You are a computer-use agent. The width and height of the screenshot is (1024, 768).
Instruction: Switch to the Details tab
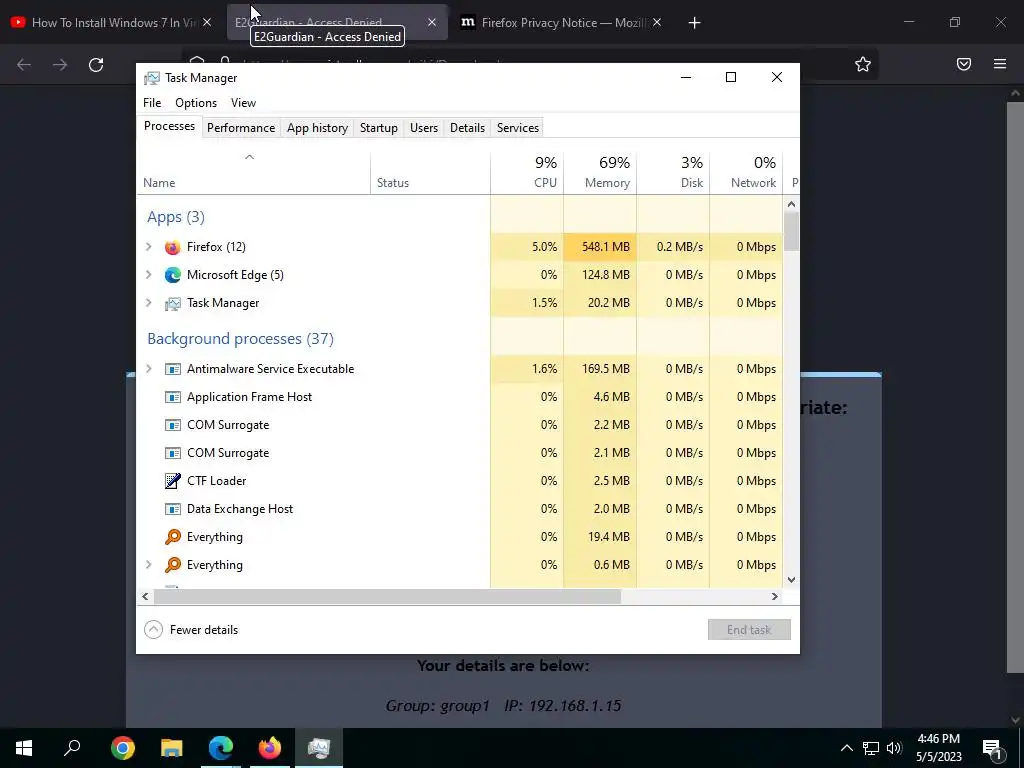tap(468, 128)
